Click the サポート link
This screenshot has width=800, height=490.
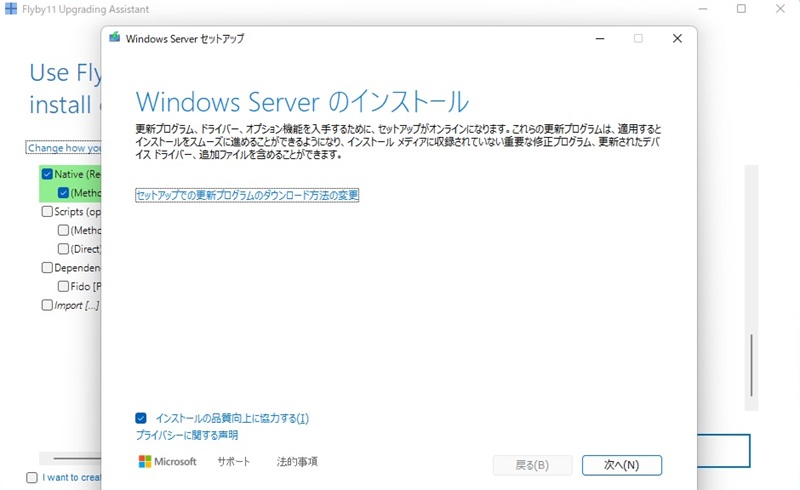click(233, 462)
